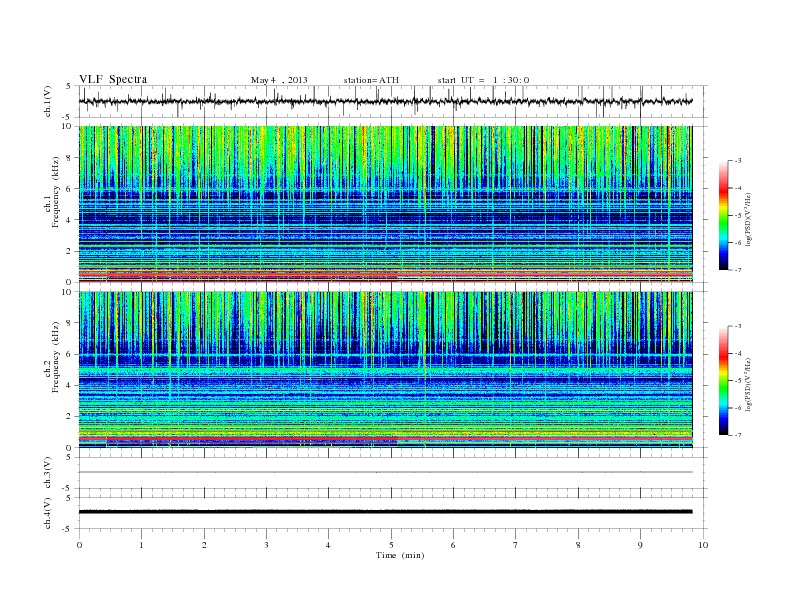Click the thick black ch.4 voltage trace
This screenshot has width=792, height=612.
pyautogui.click(x=386, y=512)
